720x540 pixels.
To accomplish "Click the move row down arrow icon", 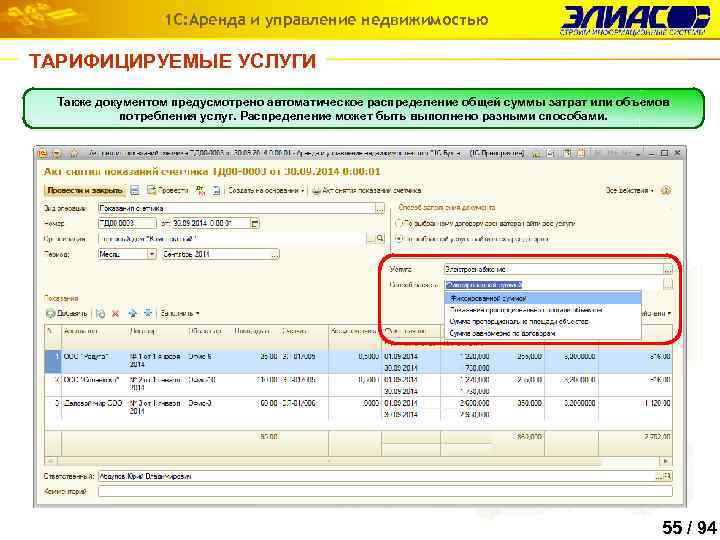I will point(148,313).
